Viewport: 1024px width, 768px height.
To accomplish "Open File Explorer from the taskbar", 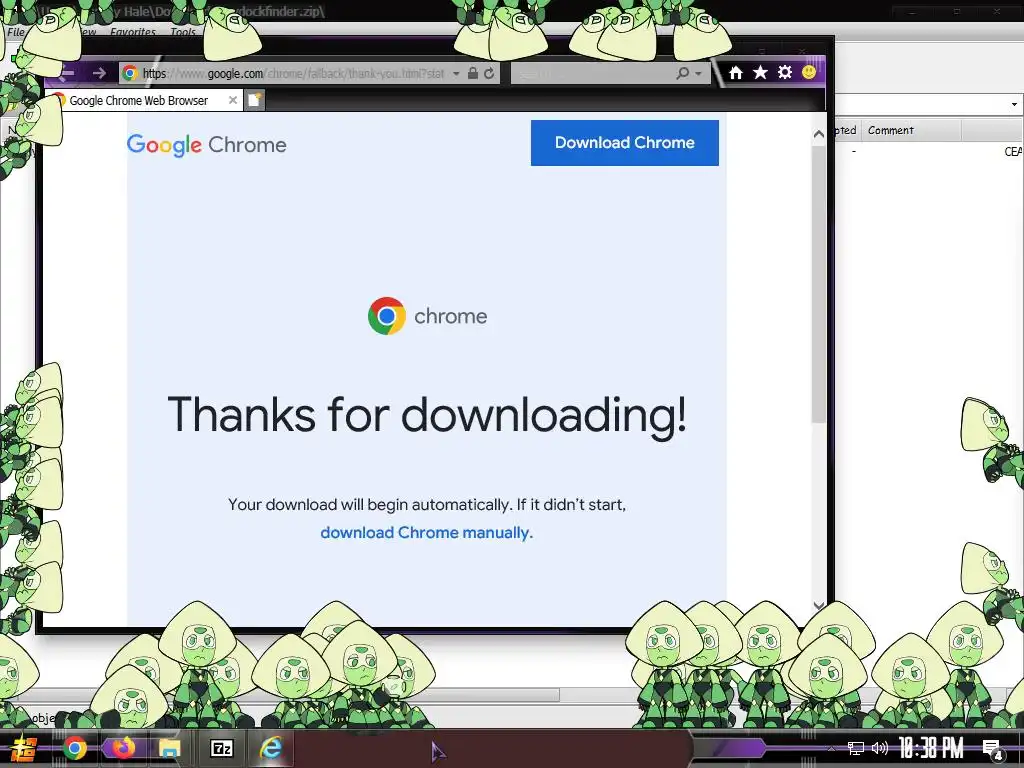I will pyautogui.click(x=170, y=748).
